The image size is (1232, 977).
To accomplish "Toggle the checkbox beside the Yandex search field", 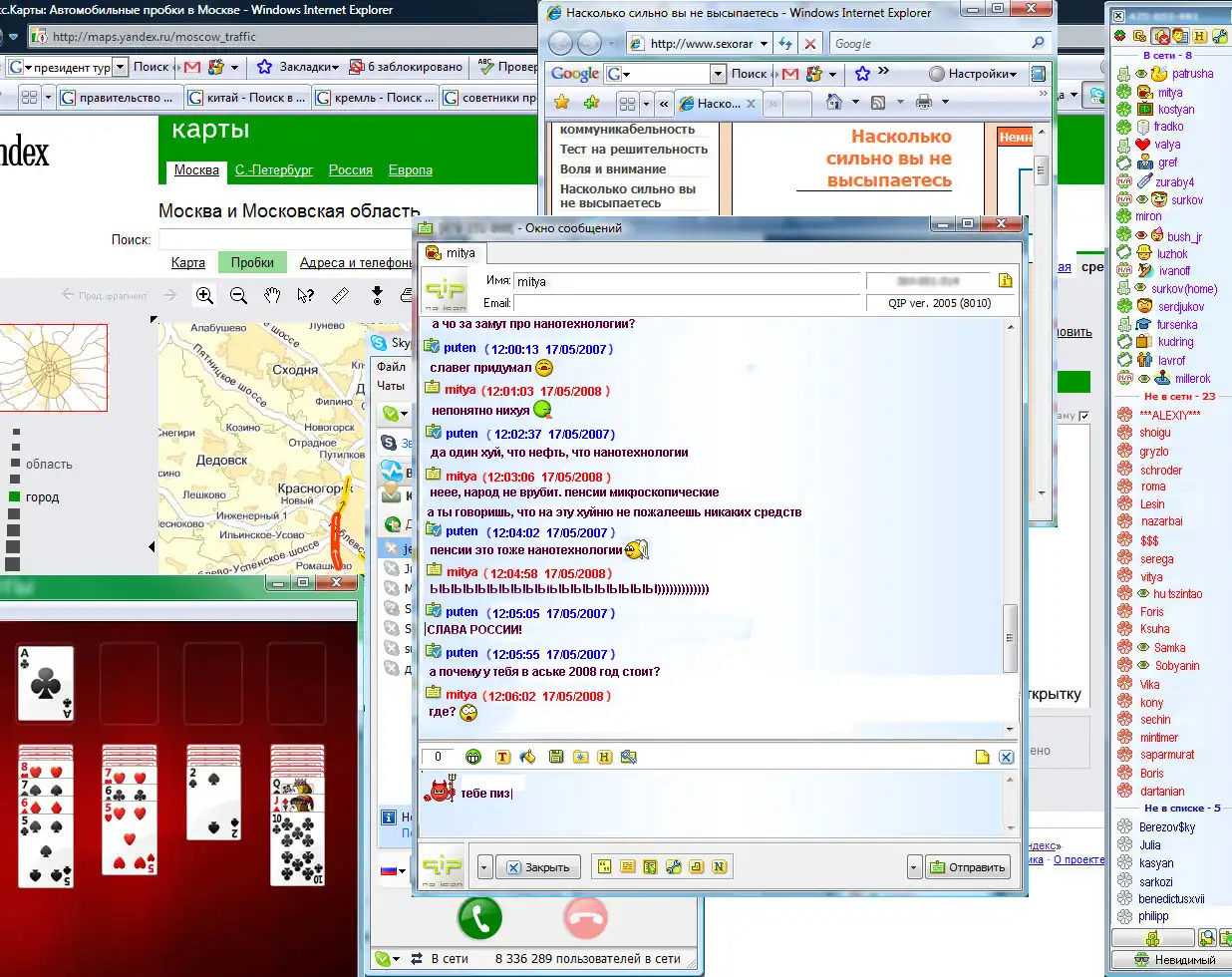I will click(1084, 416).
